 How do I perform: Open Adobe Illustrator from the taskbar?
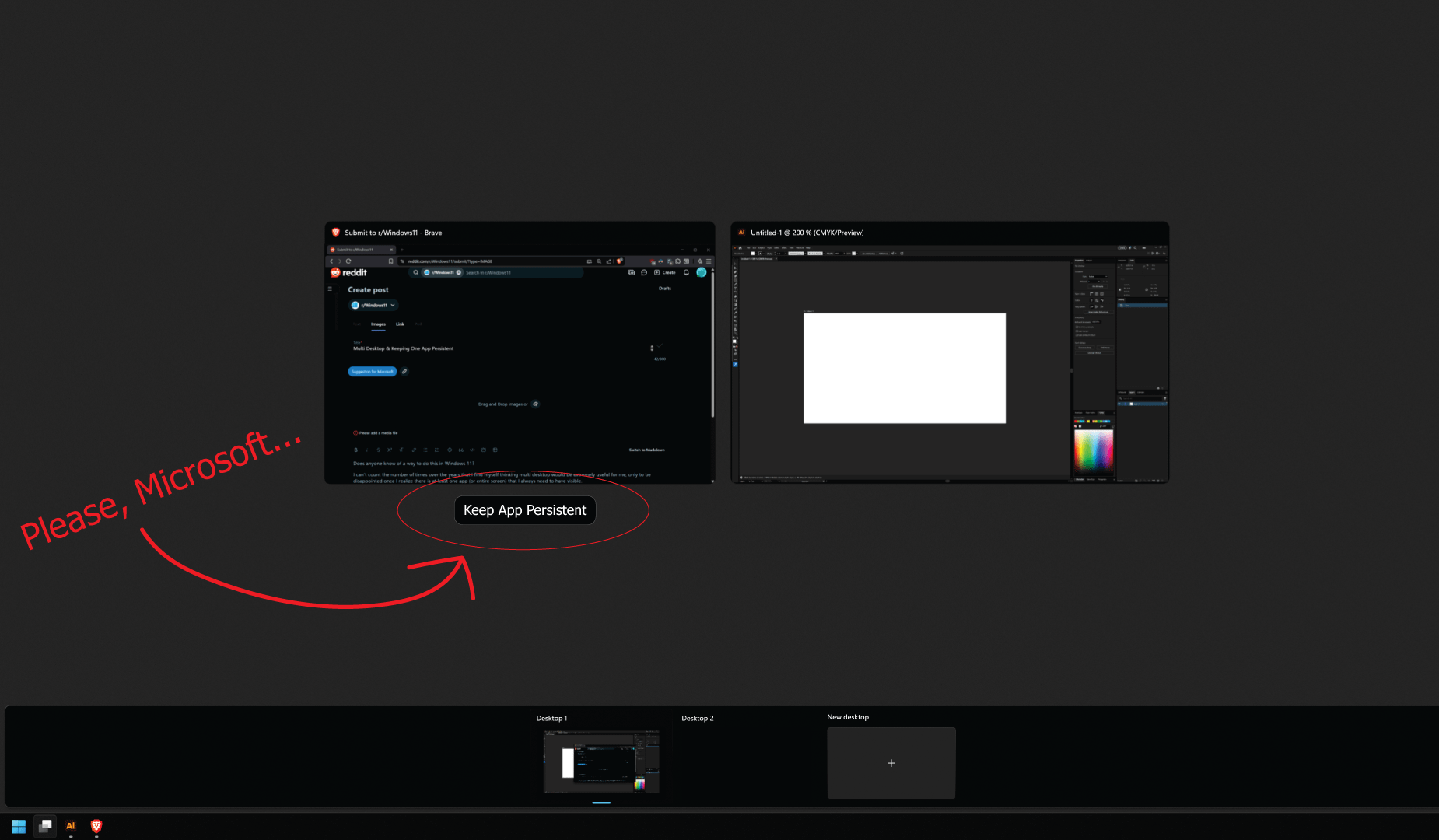[x=71, y=826]
